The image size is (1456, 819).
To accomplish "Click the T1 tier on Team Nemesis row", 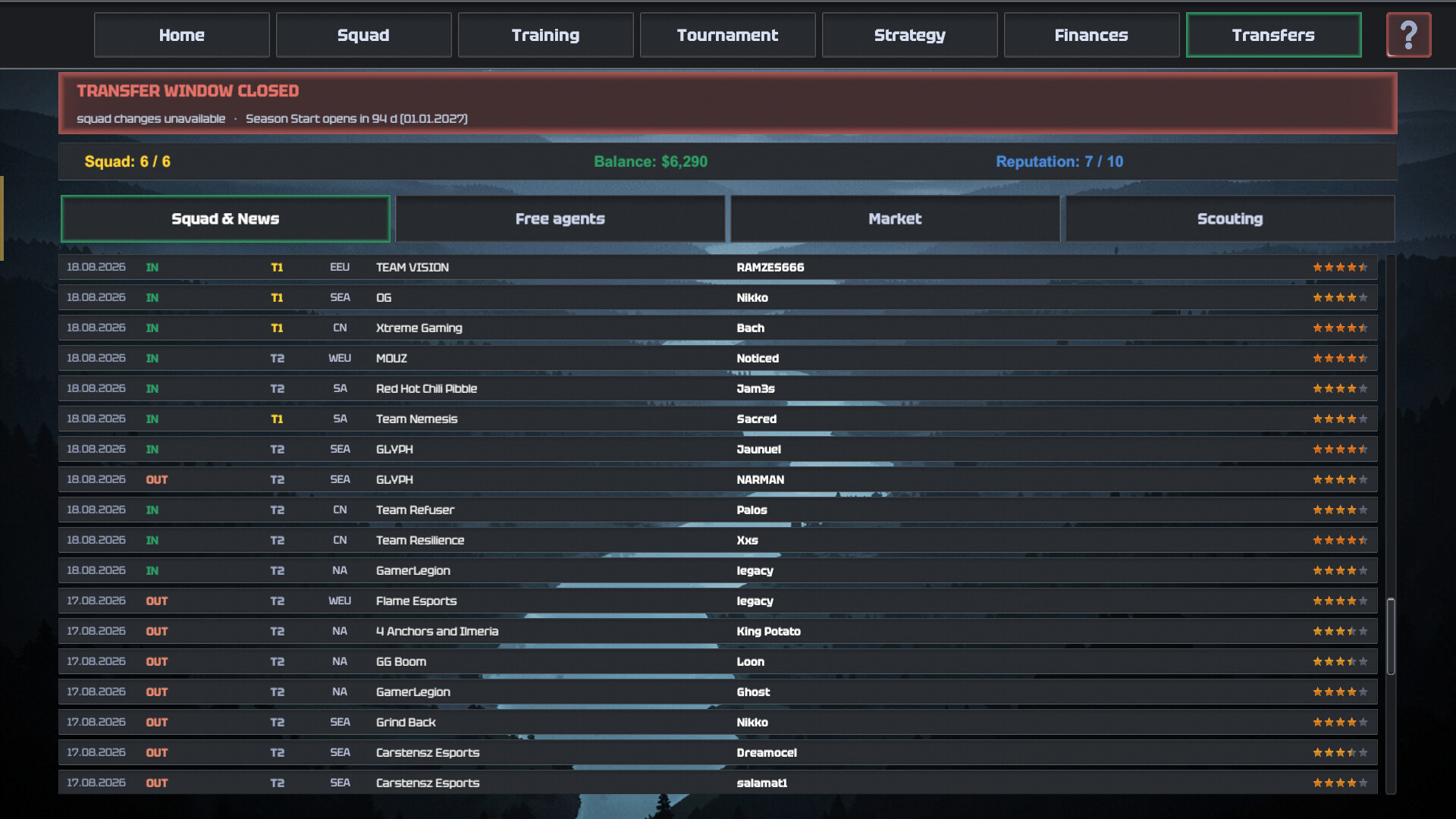I will (x=277, y=419).
